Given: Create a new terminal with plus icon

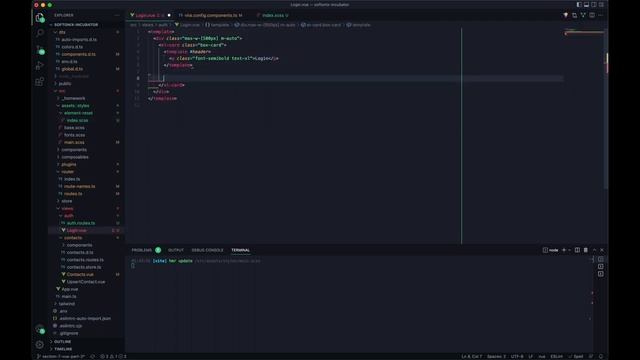Looking at the screenshot, I should pyautogui.click(x=564, y=250).
